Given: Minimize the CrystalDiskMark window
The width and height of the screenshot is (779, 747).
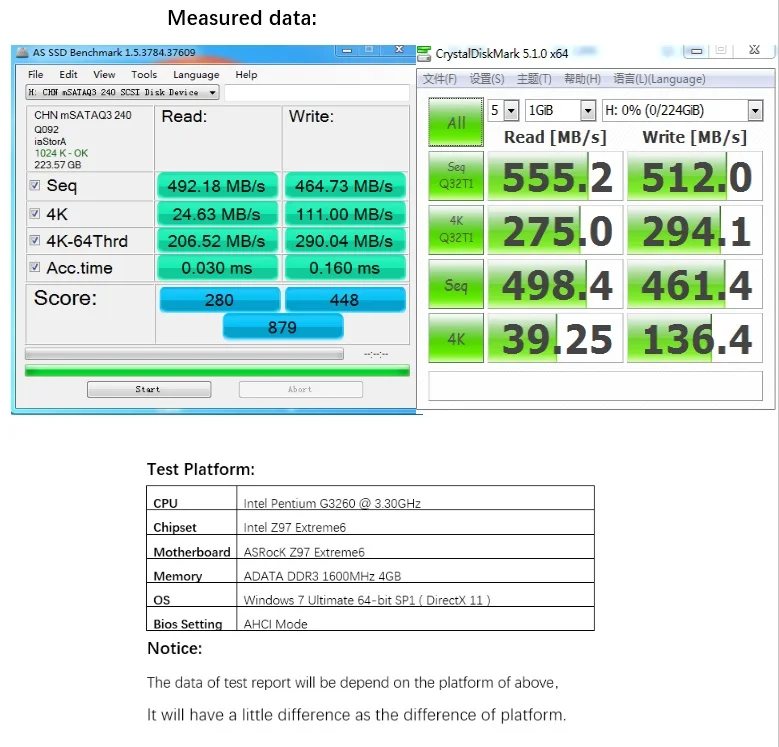Looking at the screenshot, I should [x=697, y=51].
